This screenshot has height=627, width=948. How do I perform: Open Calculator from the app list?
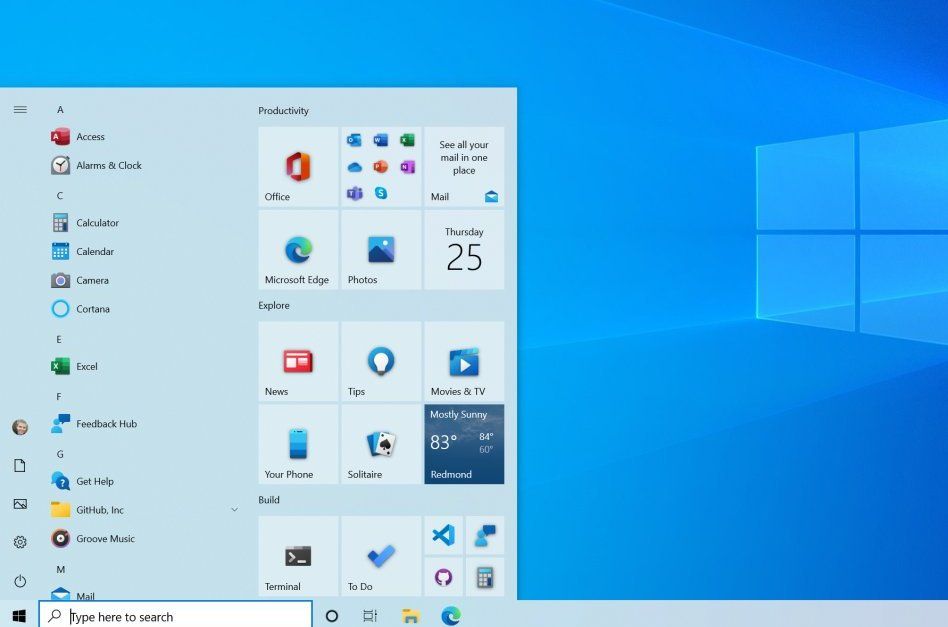pyautogui.click(x=97, y=222)
